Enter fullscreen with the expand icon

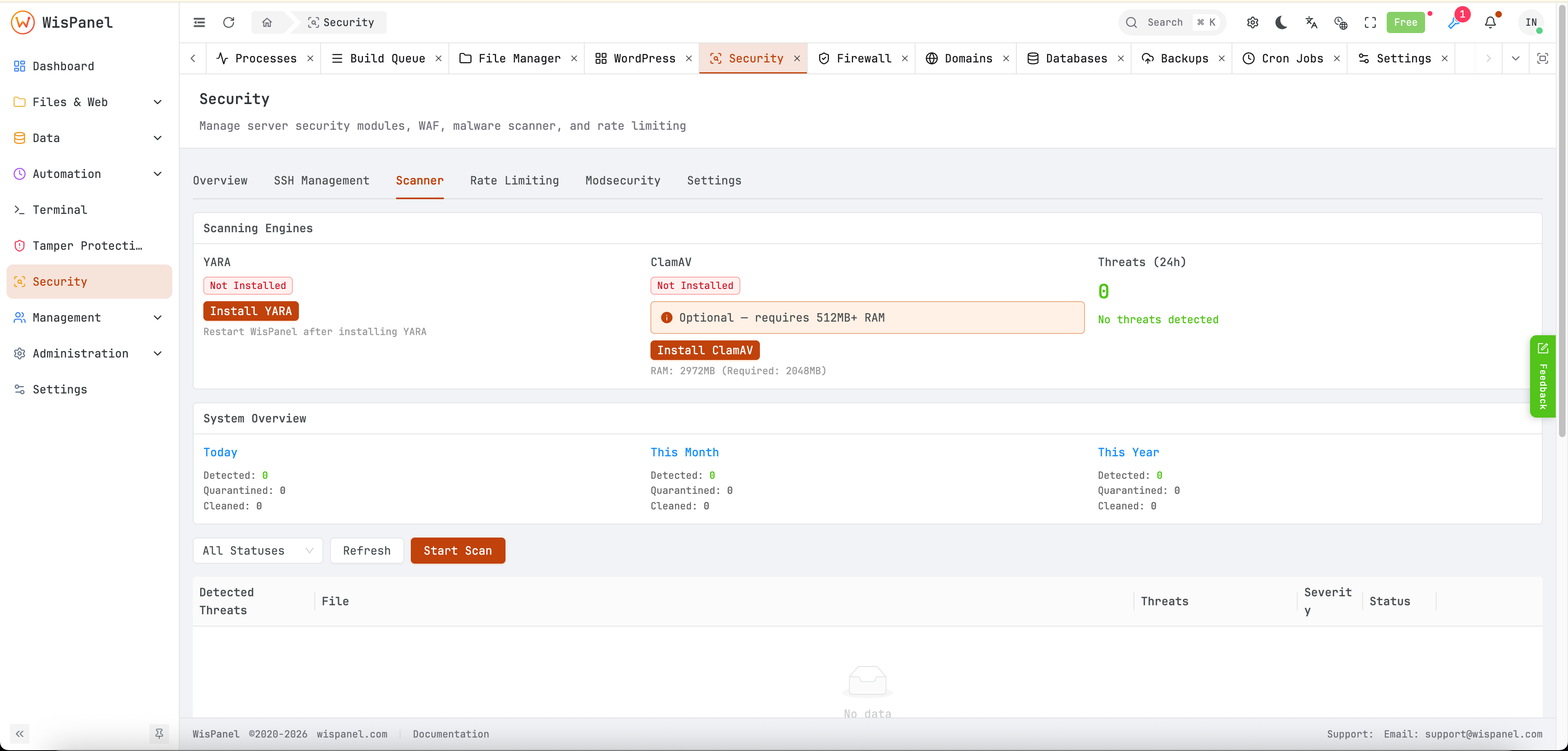click(x=1370, y=22)
